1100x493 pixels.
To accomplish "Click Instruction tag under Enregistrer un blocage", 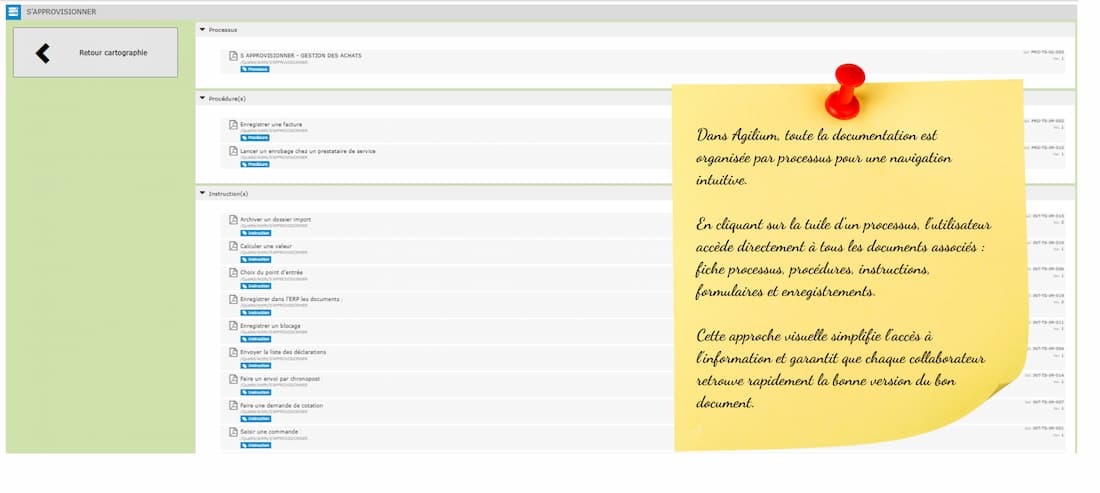I will (x=256, y=339).
